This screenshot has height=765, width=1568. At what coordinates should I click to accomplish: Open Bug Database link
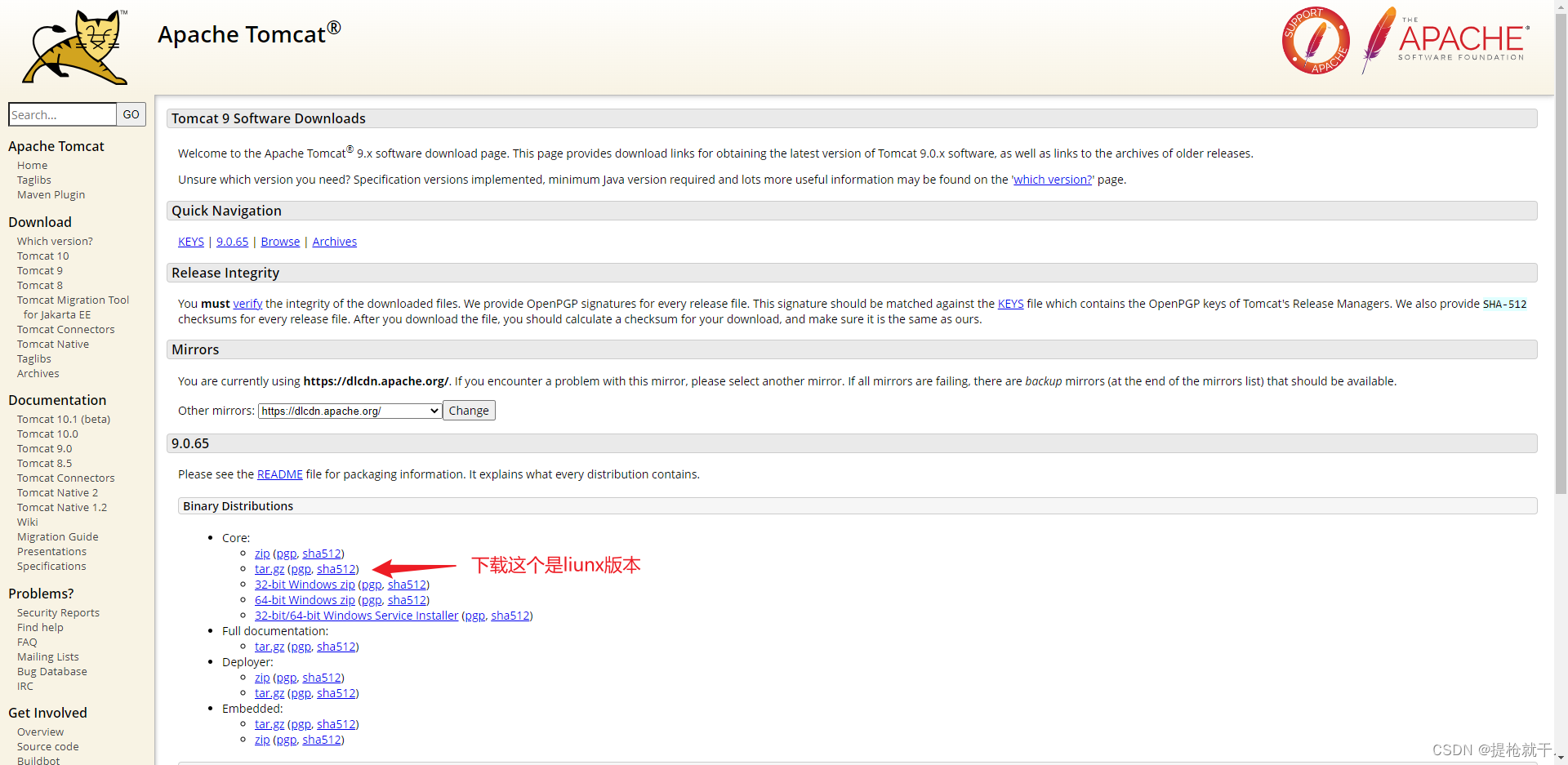(52, 672)
